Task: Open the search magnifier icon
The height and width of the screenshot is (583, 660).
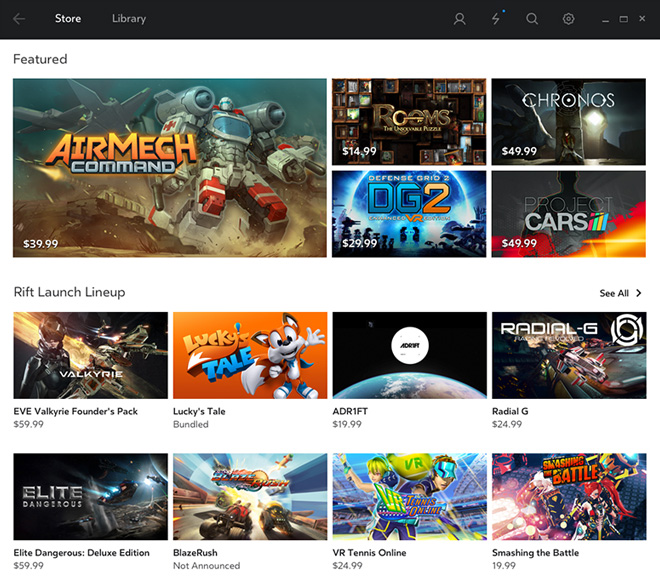Action: point(532,19)
